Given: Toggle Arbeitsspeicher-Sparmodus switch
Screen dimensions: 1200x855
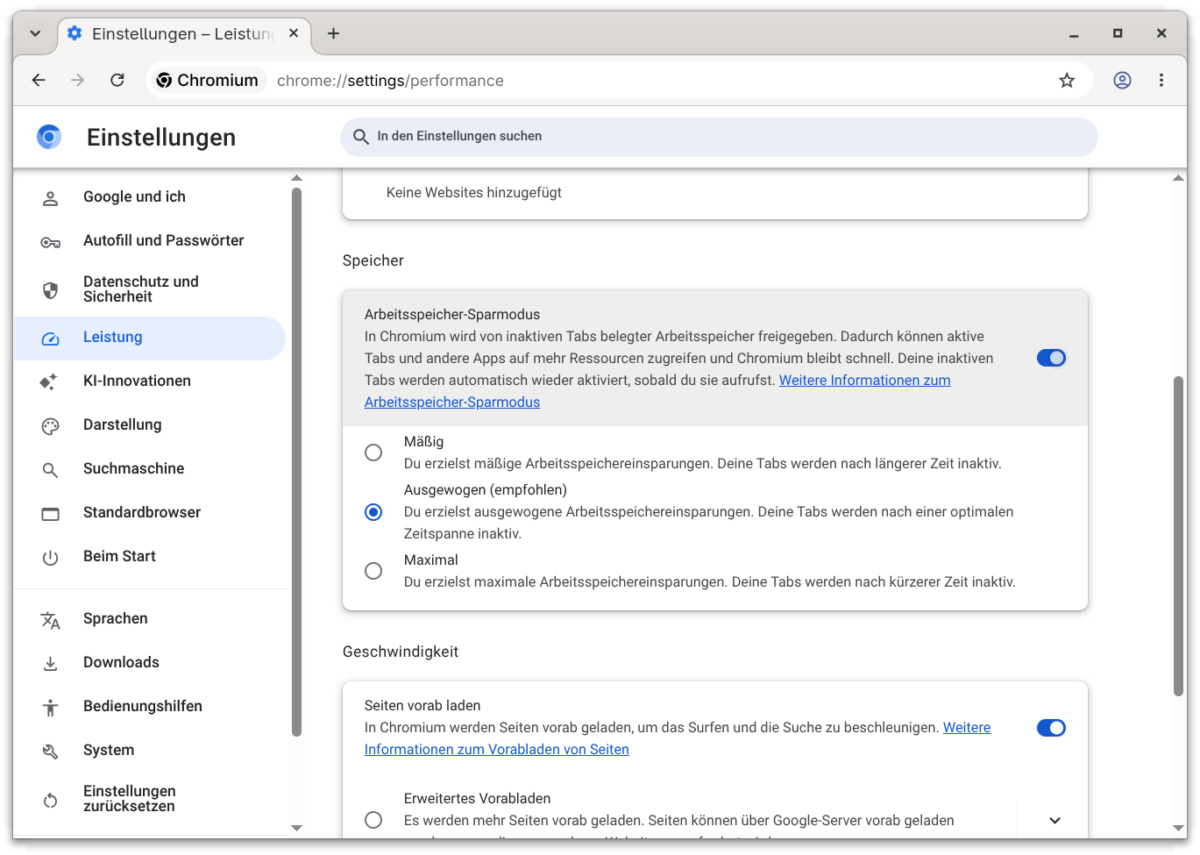Looking at the screenshot, I should [x=1051, y=358].
